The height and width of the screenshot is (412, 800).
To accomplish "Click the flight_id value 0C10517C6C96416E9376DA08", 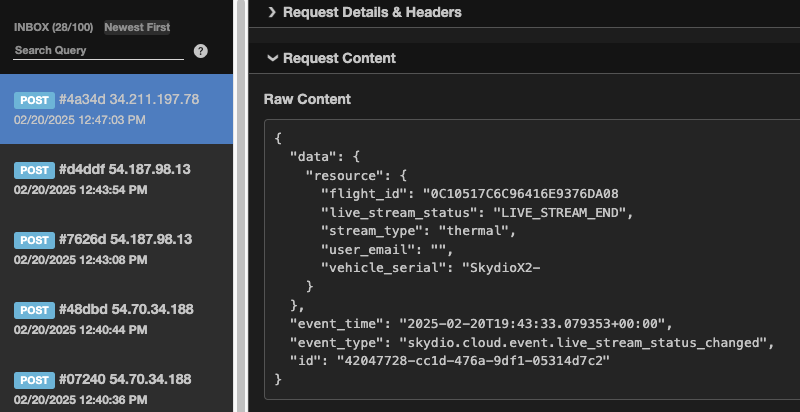I will click(x=521, y=194).
